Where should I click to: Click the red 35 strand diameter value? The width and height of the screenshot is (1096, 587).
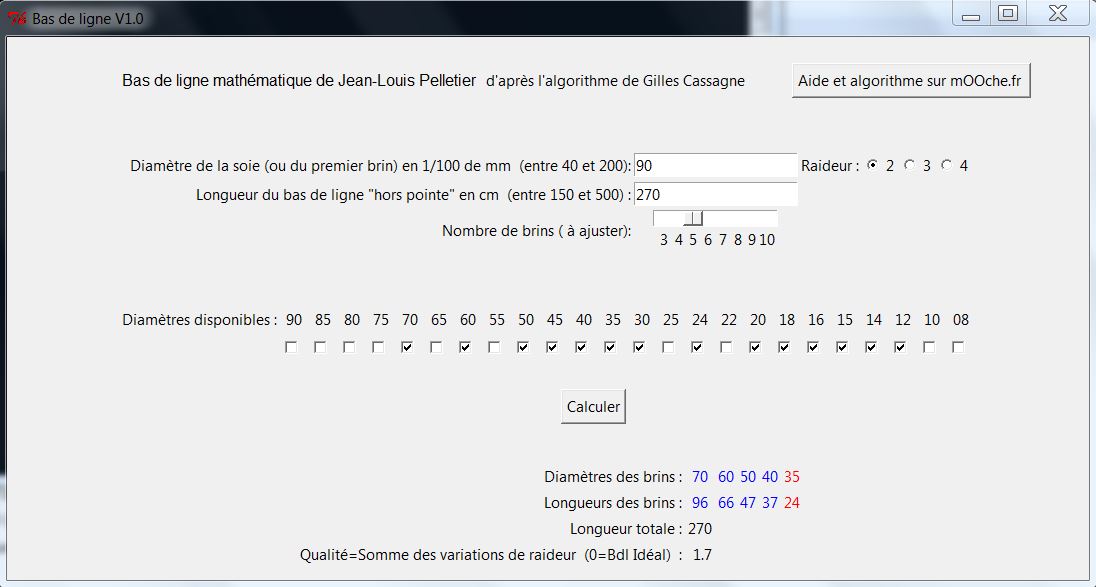point(792,477)
